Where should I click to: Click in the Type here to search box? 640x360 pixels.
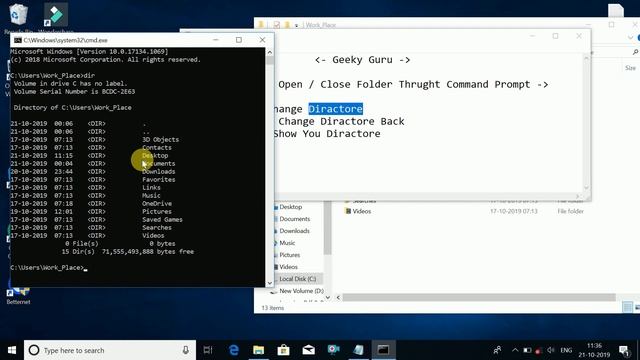(110, 350)
